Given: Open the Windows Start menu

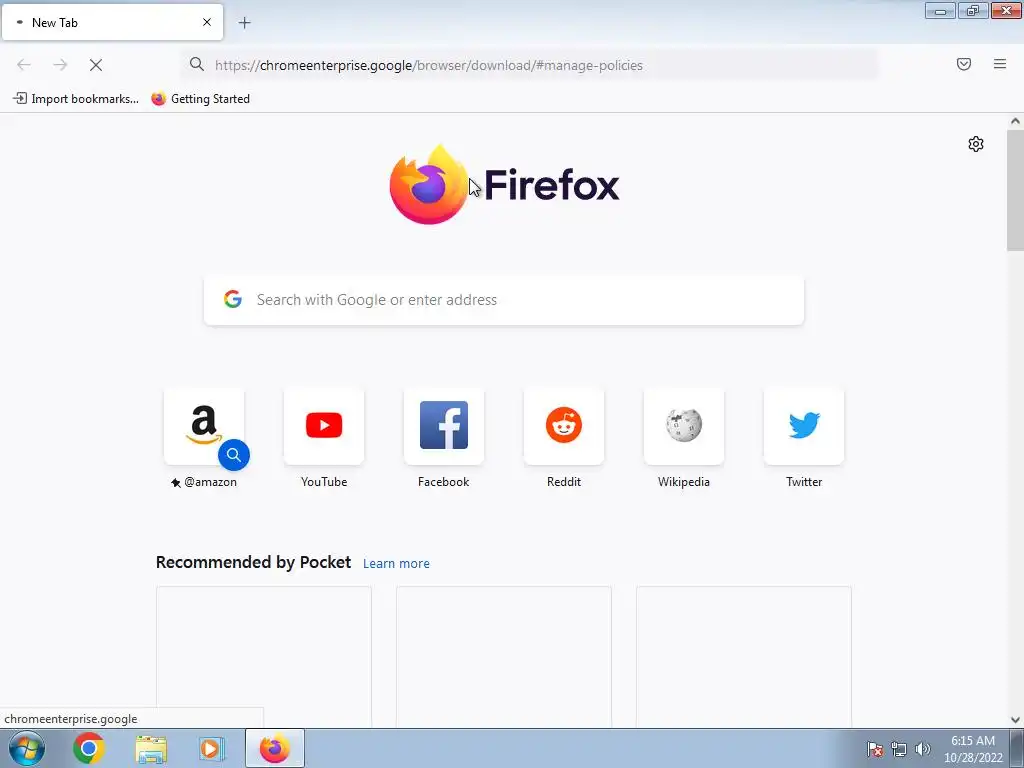Looking at the screenshot, I should 27,748.
